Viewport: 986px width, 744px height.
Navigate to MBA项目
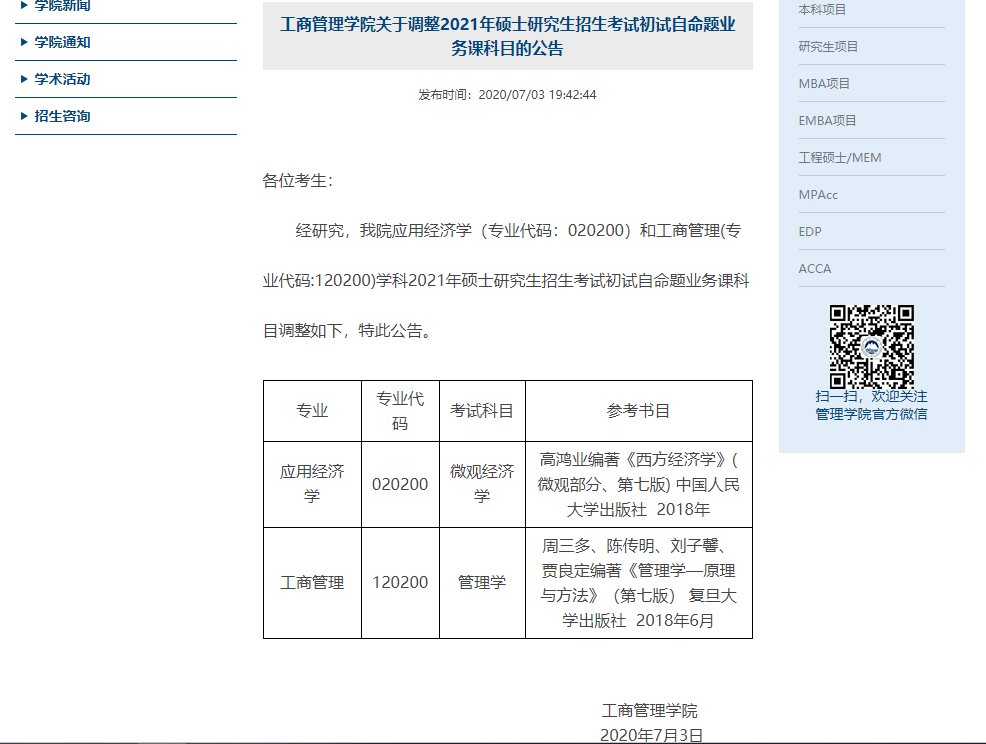point(824,83)
